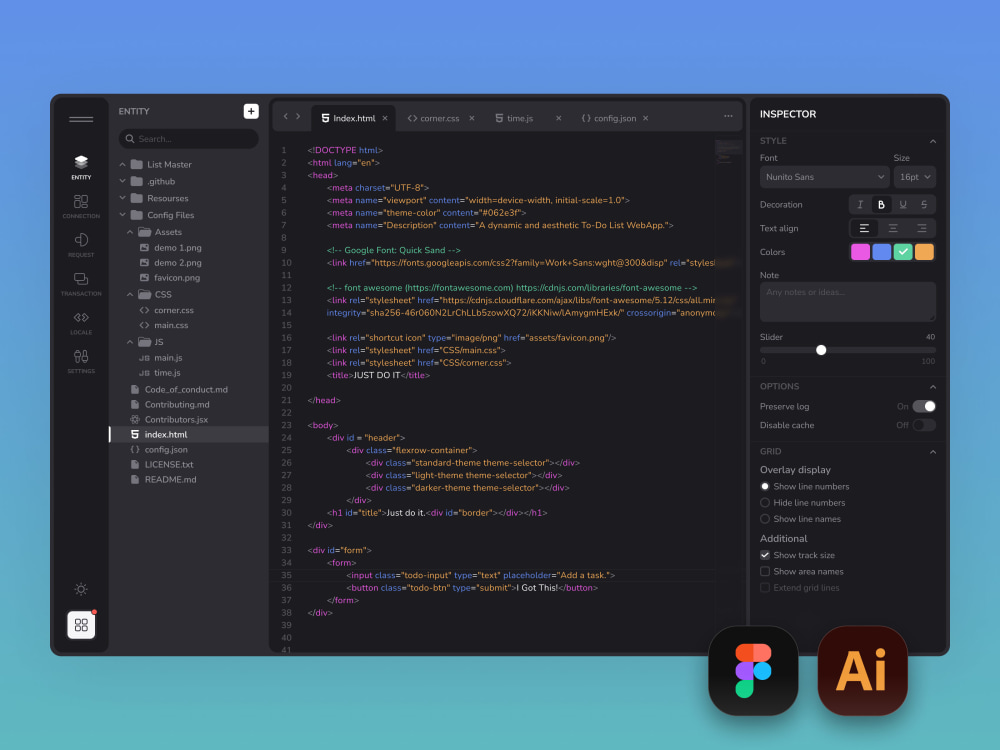
Task: Uncheck Show track size checkbox
Action: click(x=765, y=555)
